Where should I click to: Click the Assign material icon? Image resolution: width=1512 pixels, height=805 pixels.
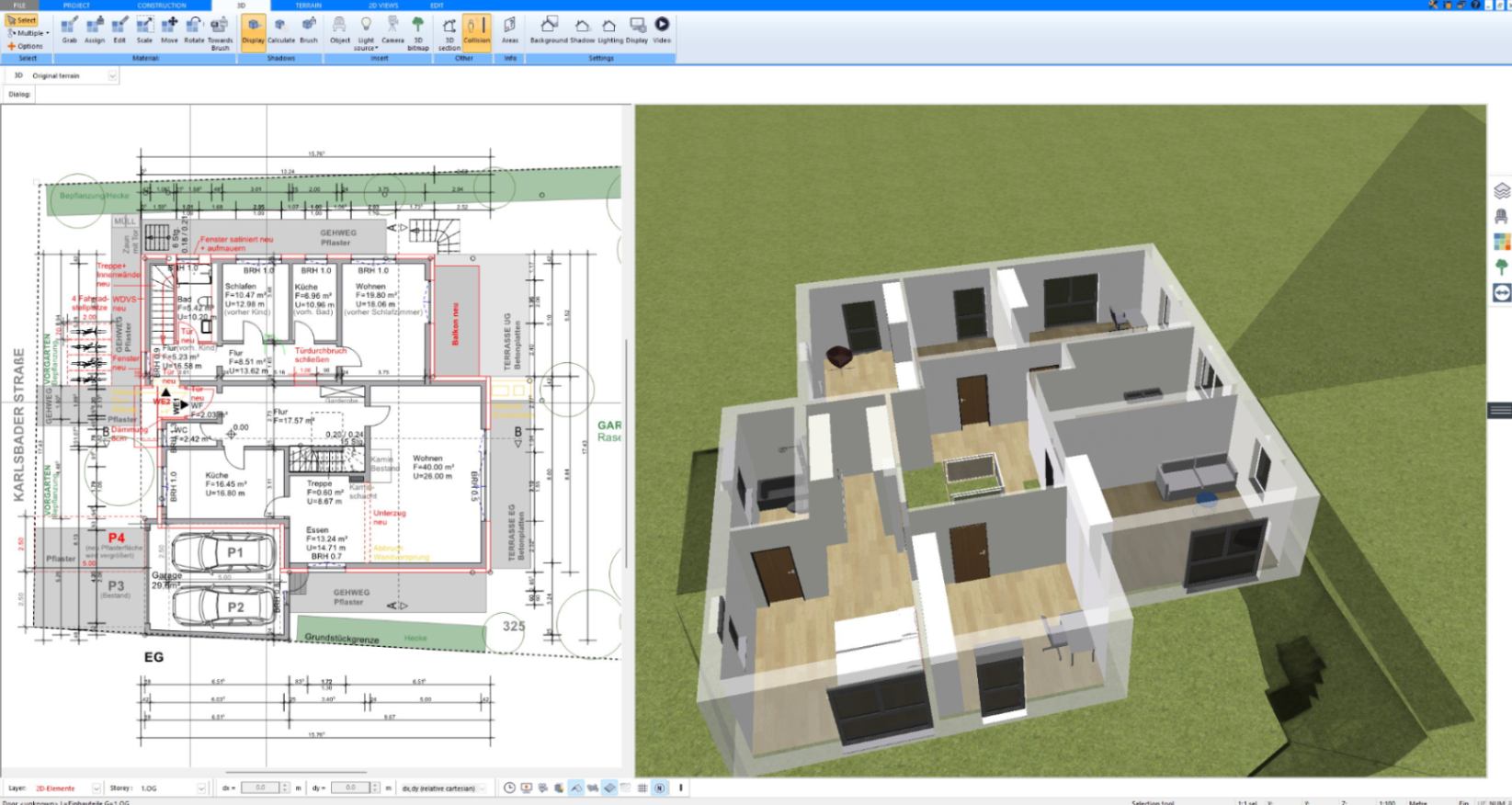95,29
